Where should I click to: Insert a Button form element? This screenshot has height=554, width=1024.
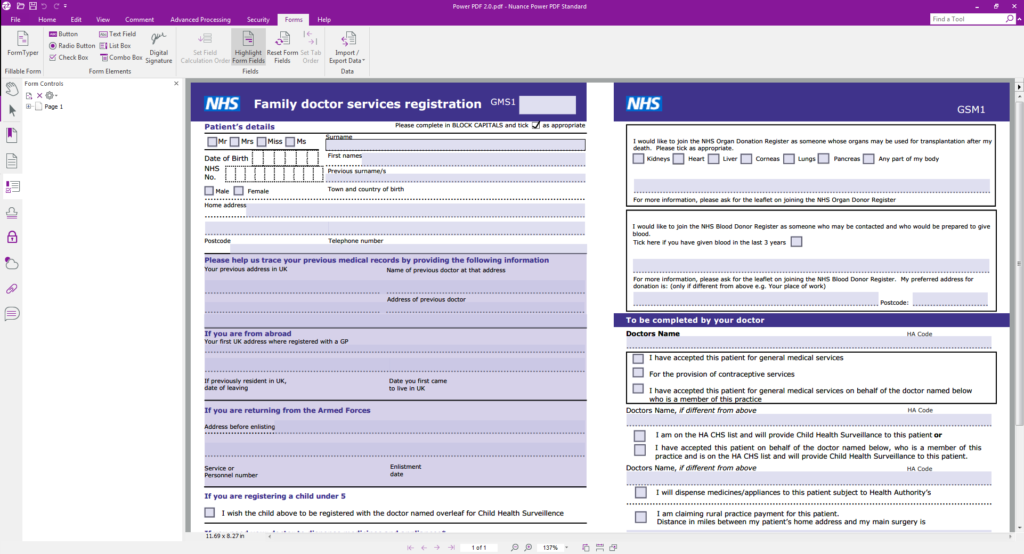[63, 34]
